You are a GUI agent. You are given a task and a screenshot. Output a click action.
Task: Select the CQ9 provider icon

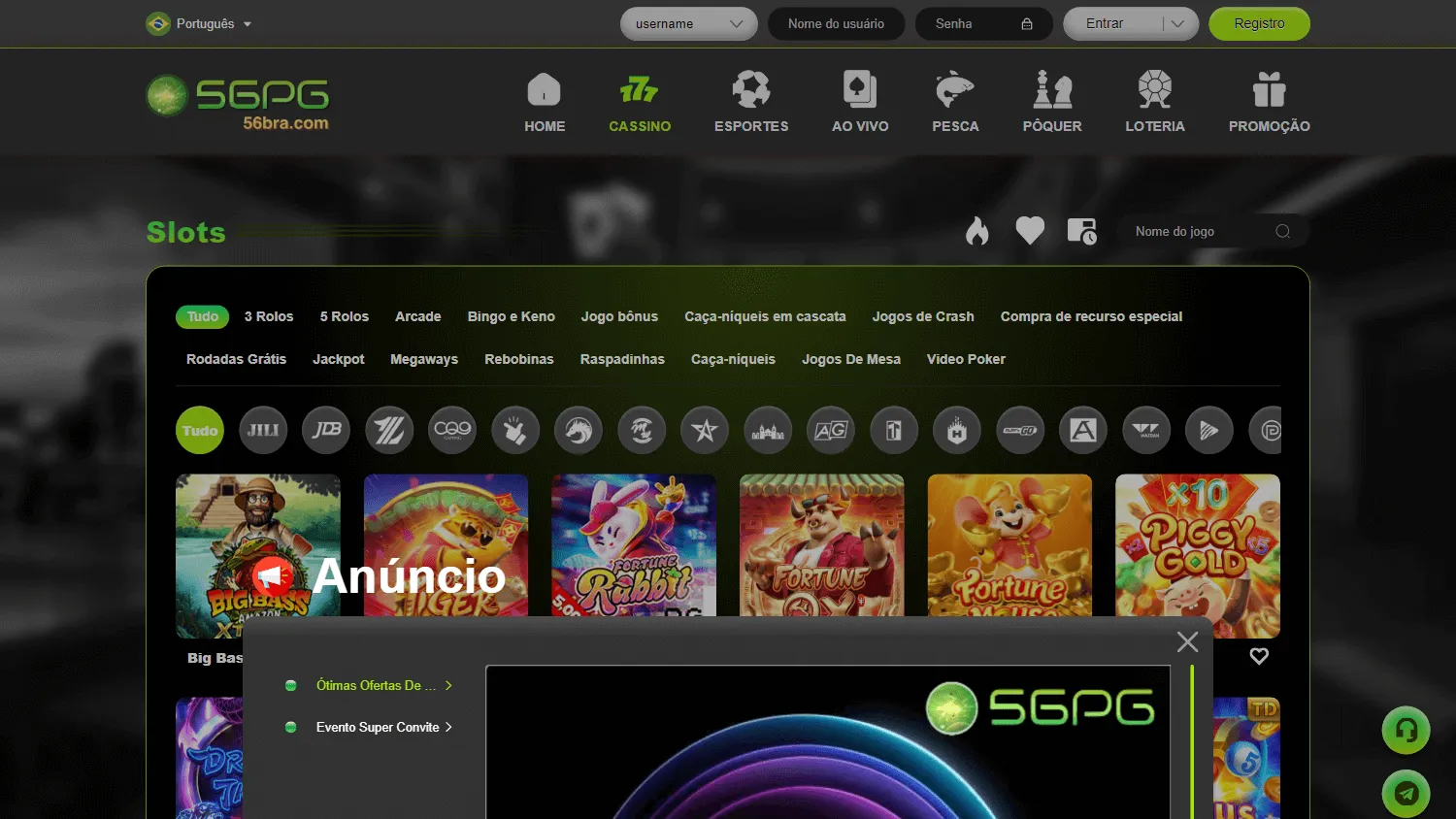coord(452,430)
